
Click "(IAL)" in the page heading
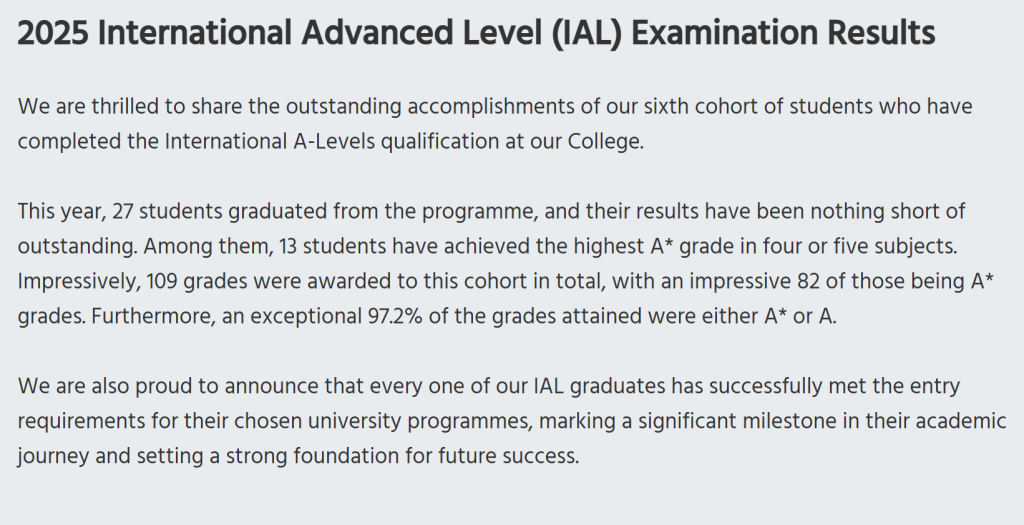click(x=581, y=34)
